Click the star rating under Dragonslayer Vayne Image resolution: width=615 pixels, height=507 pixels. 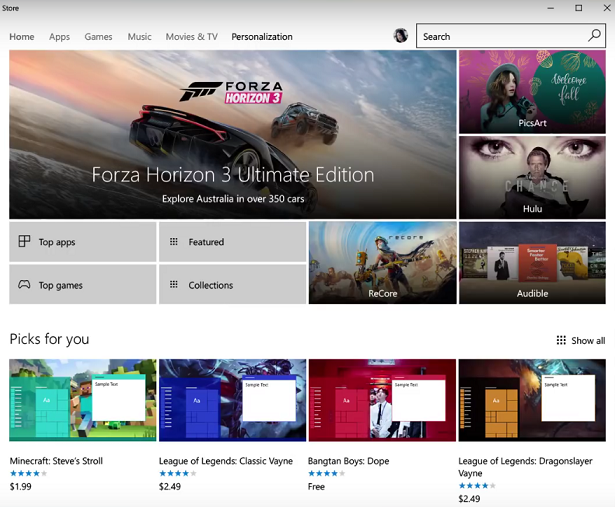click(x=477, y=486)
